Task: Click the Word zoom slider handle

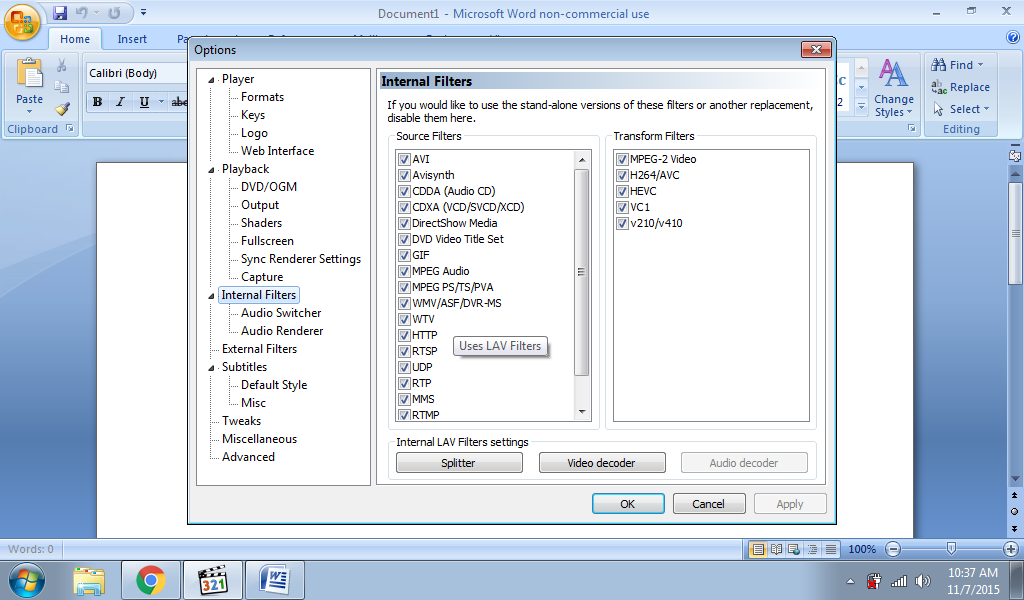Action: click(x=952, y=549)
